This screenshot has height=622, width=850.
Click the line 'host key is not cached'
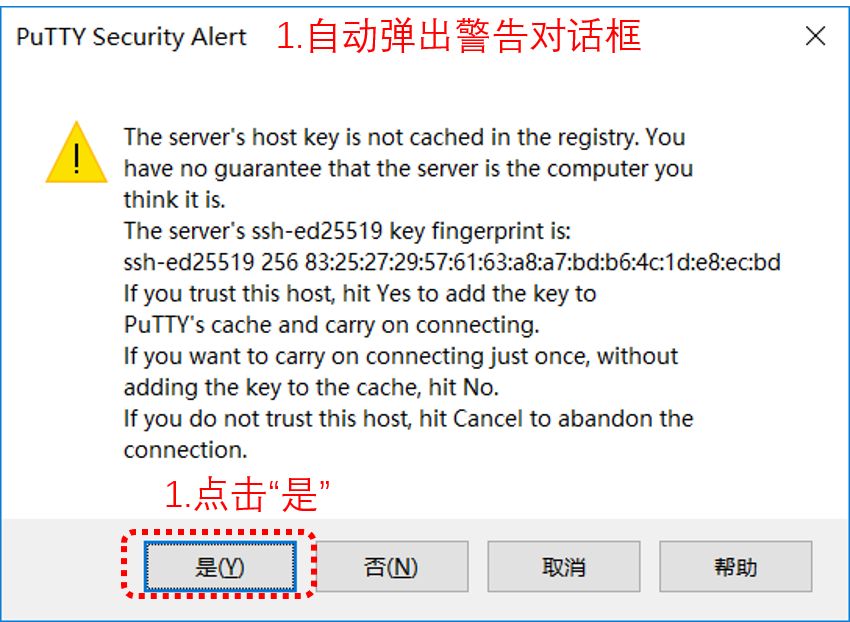coord(404,137)
